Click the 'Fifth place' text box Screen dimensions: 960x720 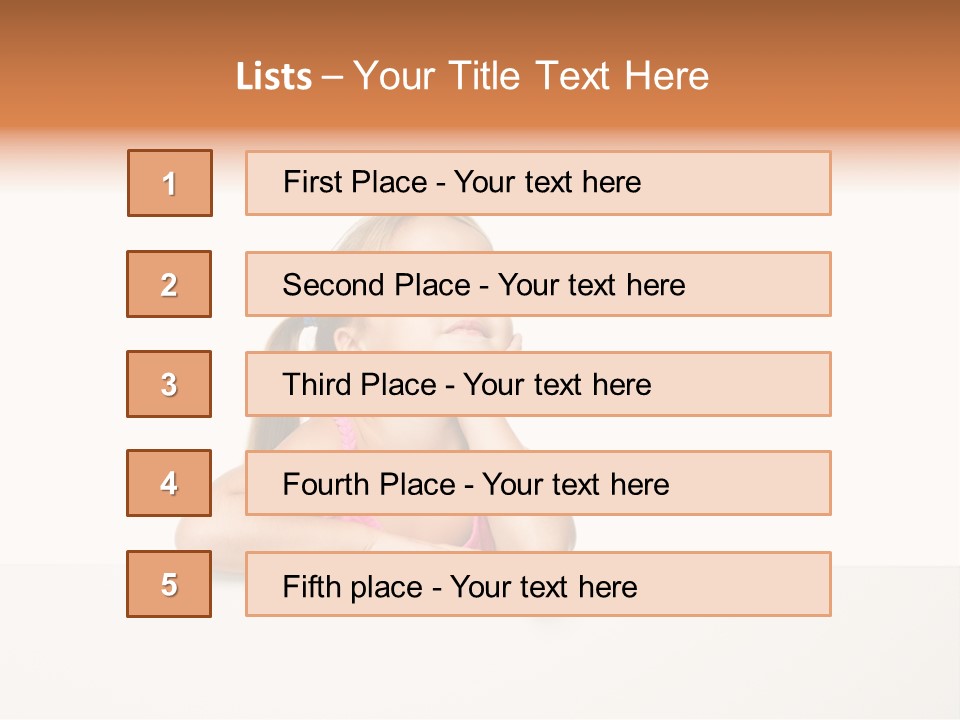click(538, 584)
